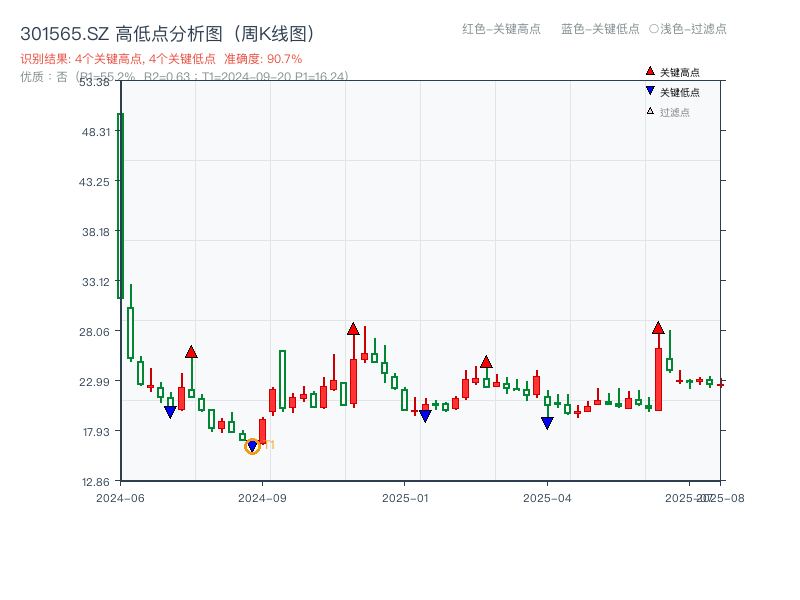Click the circle icon before 浅色-过滤点 label
Viewport: 800px width, 600px height.
(656, 30)
